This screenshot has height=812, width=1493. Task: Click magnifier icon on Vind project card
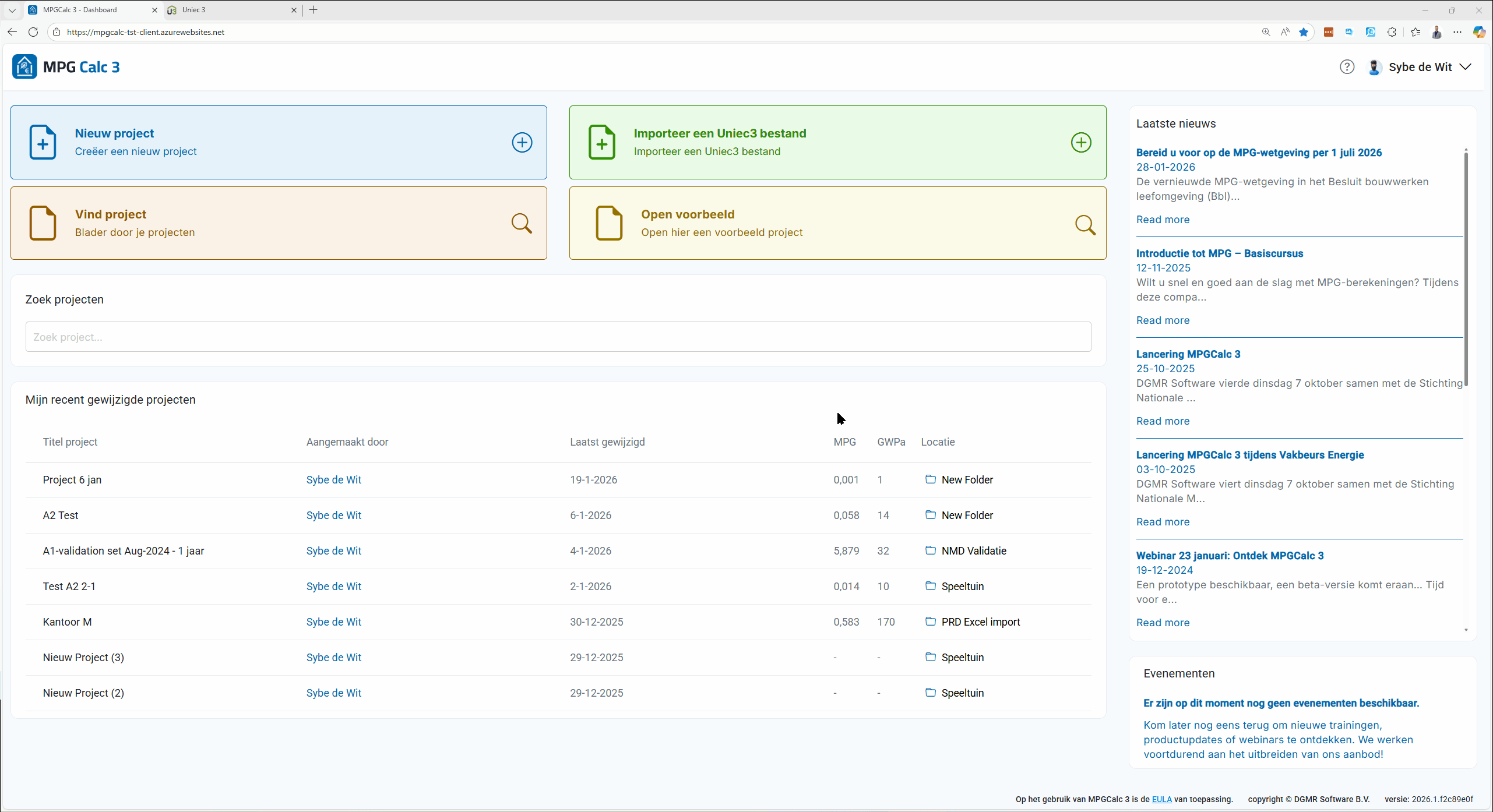[x=521, y=223]
